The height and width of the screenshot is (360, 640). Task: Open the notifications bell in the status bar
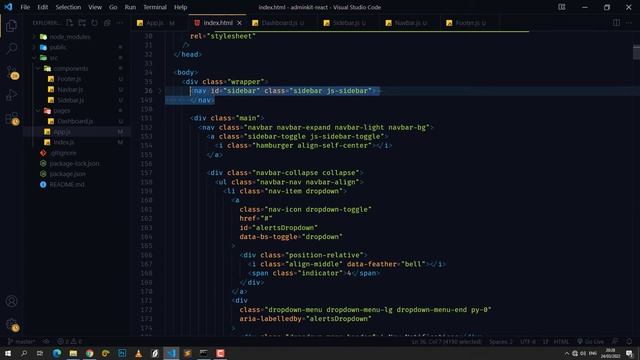pos(629,341)
